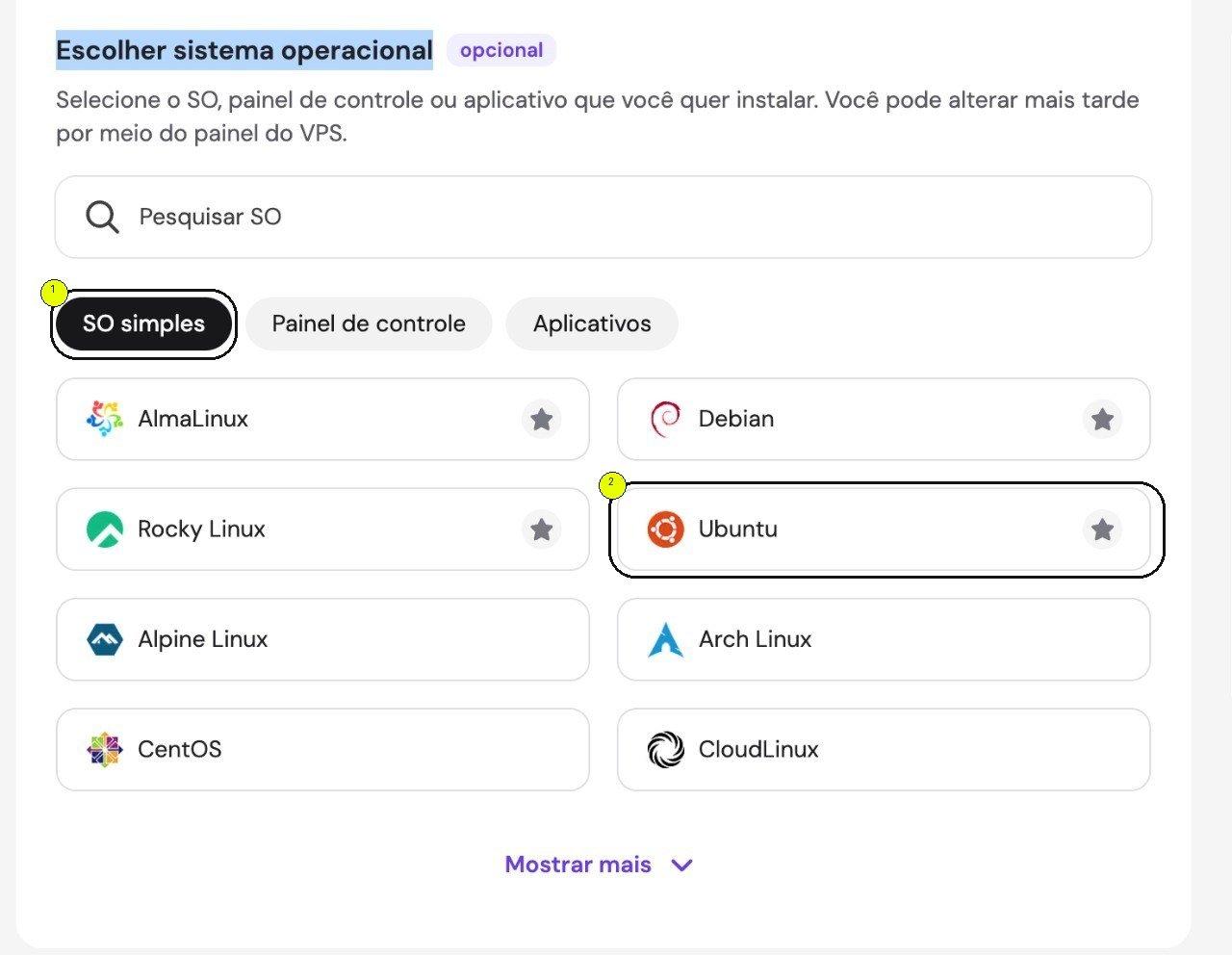The width and height of the screenshot is (1232, 955).
Task: Choose the CentOS card
Action: click(x=322, y=749)
